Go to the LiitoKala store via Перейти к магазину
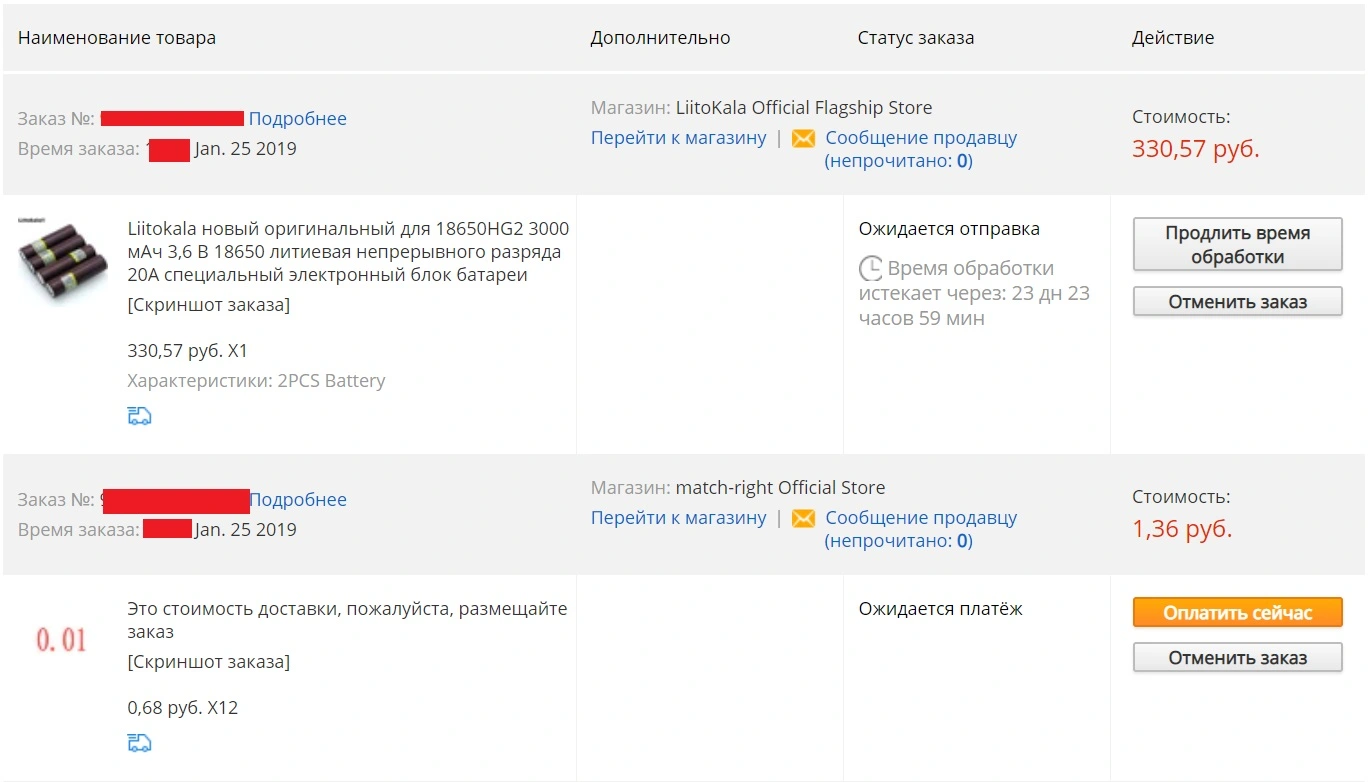 [679, 138]
